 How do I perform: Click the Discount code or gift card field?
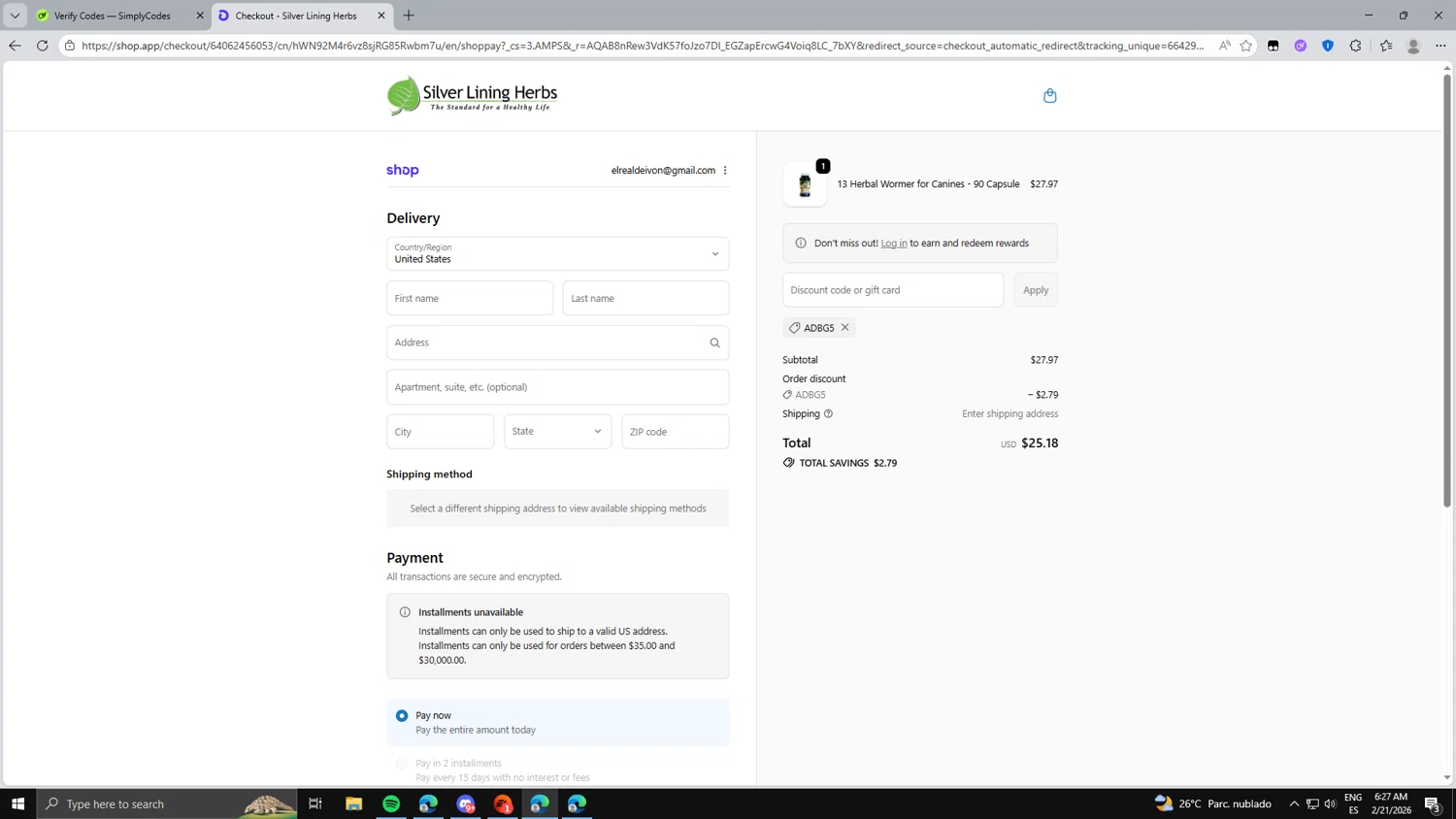893,290
